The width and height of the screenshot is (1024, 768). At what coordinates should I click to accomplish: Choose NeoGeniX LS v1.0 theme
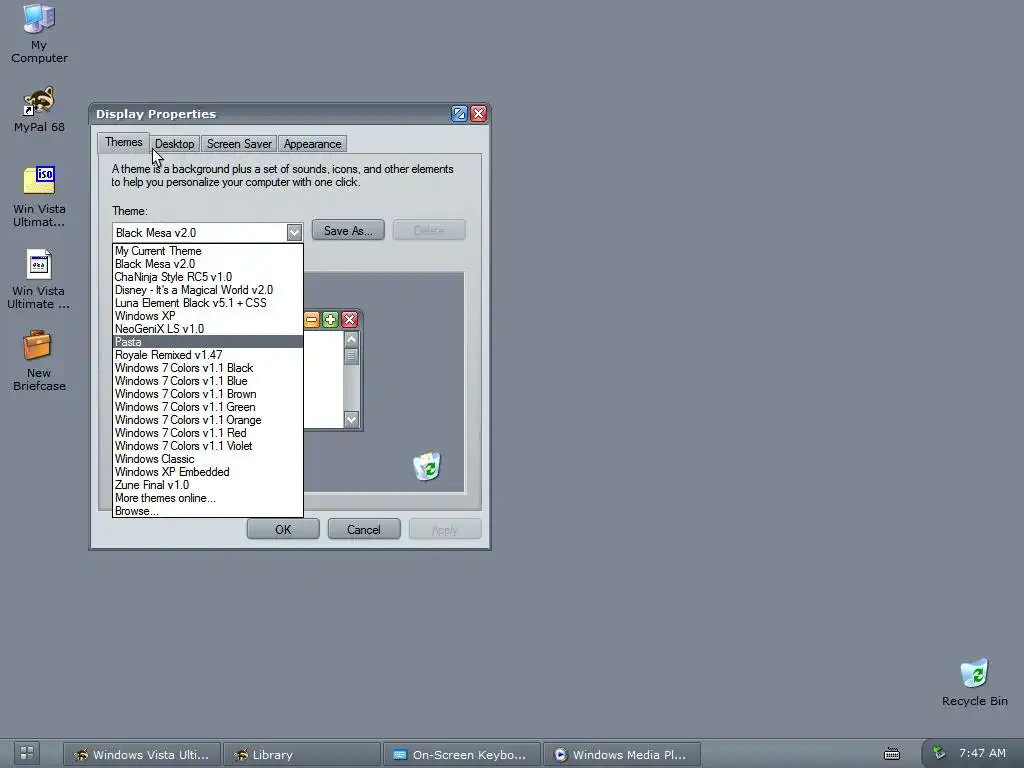click(x=208, y=329)
